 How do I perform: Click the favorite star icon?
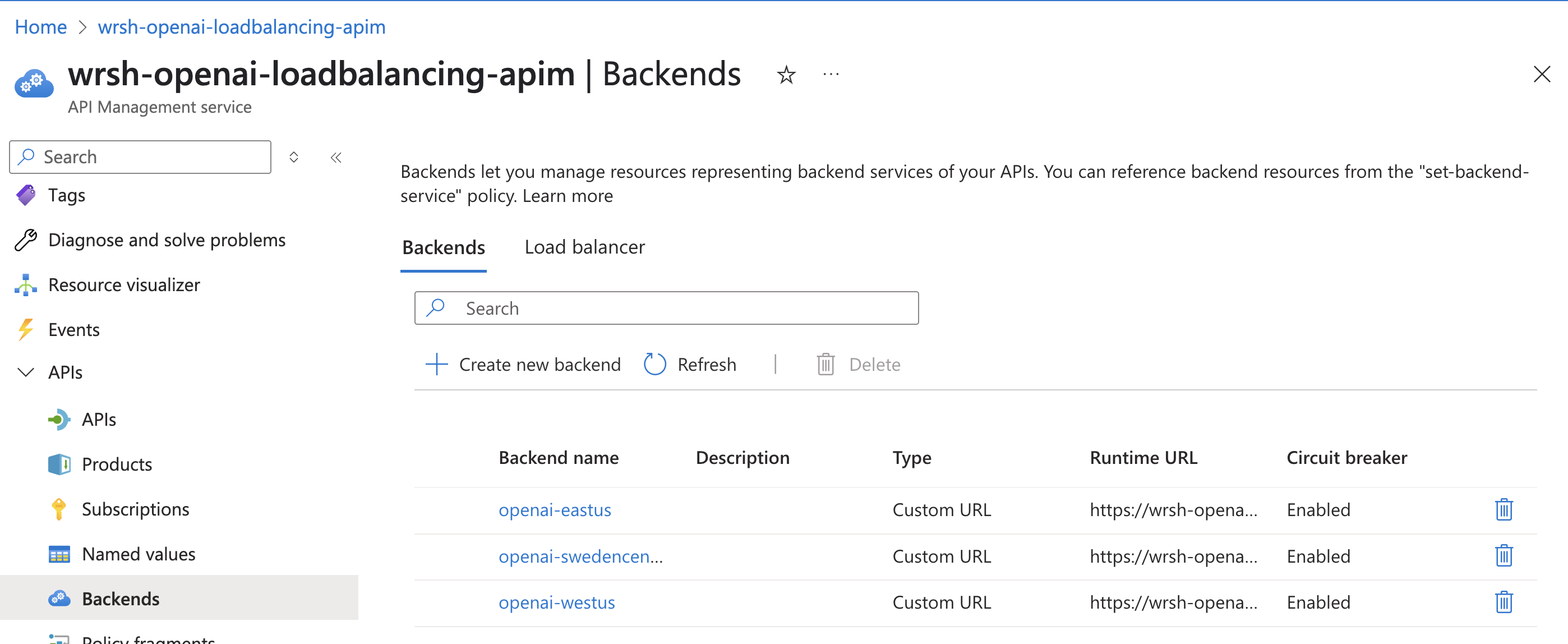click(x=786, y=75)
